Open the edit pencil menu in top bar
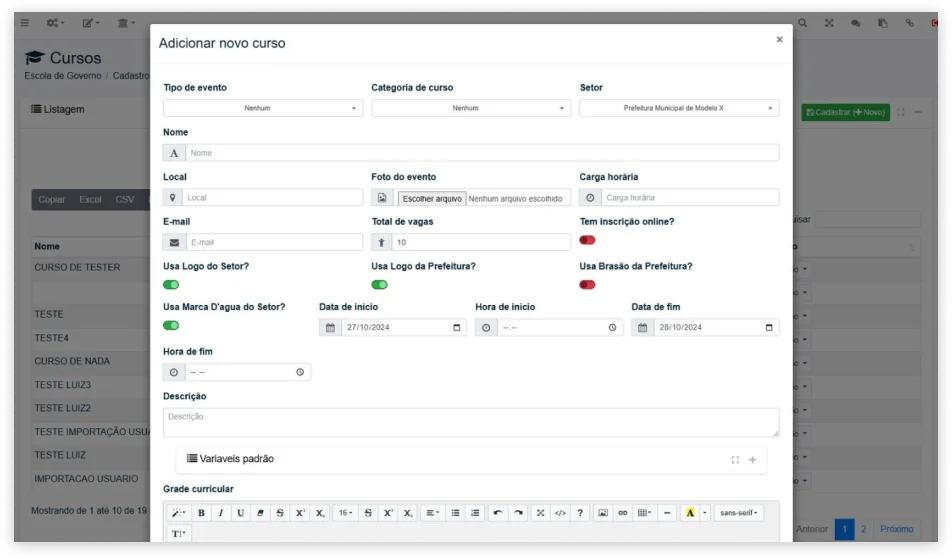 click(x=90, y=23)
